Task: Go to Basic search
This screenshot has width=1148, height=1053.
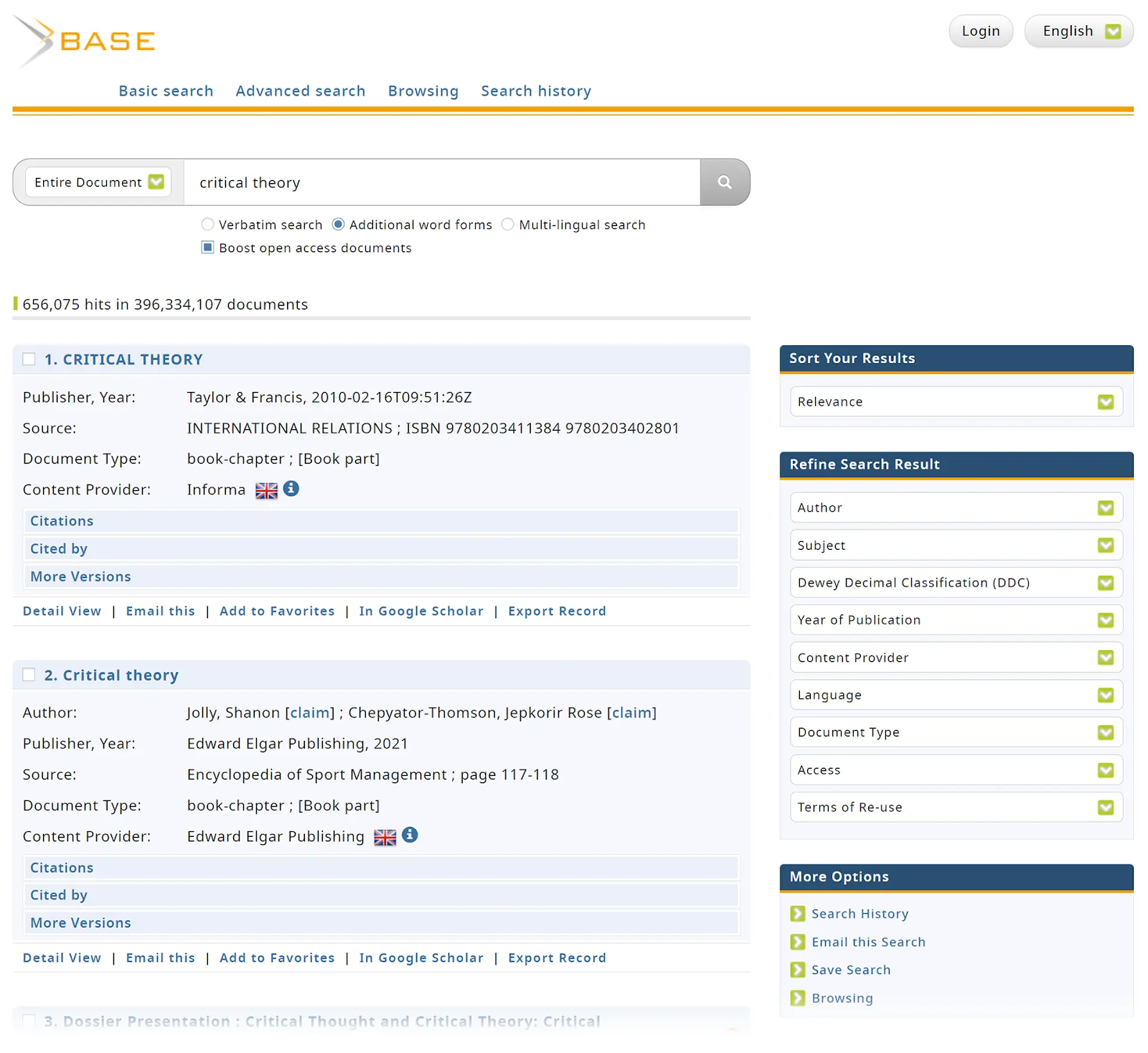Action: (x=166, y=91)
